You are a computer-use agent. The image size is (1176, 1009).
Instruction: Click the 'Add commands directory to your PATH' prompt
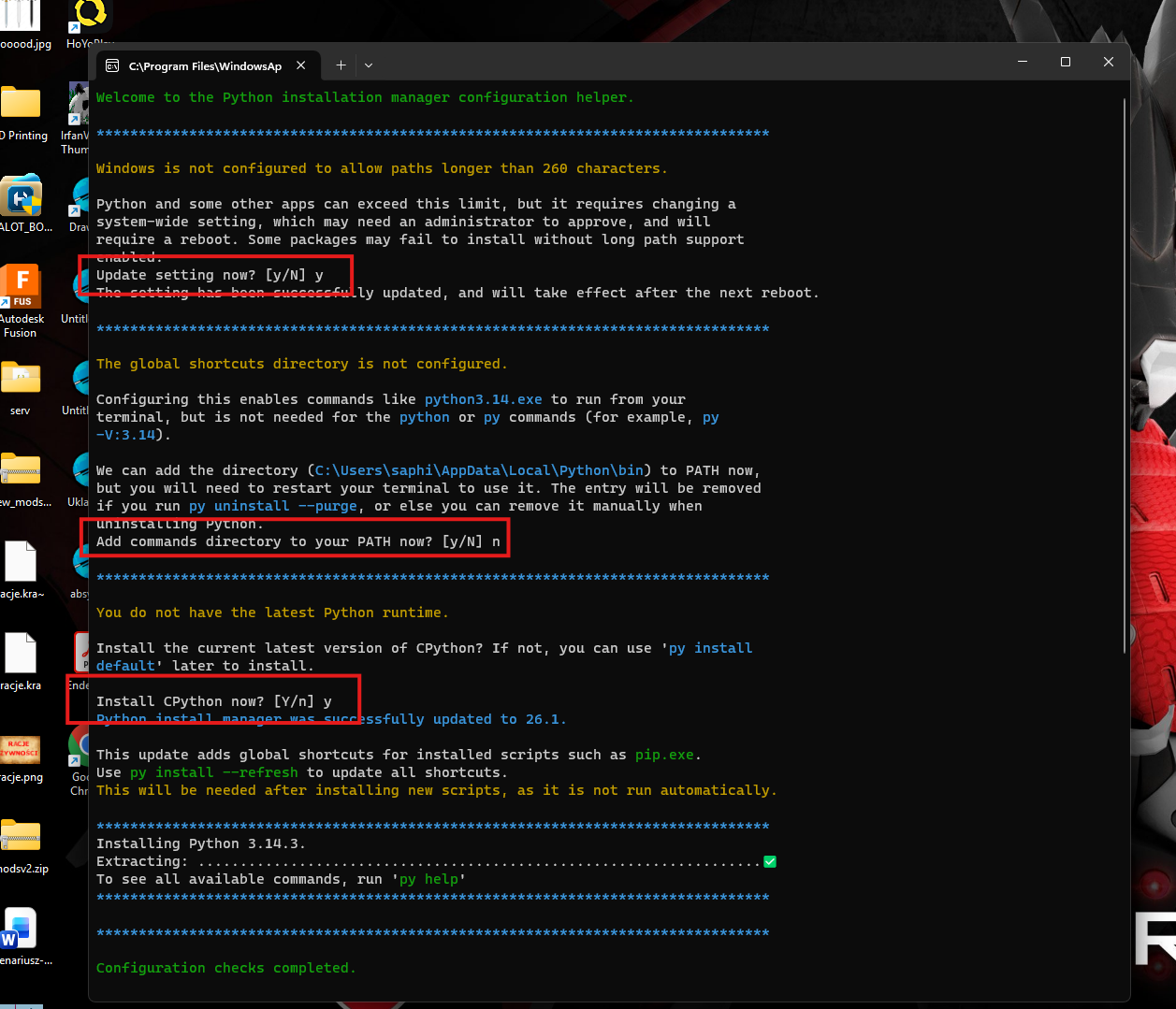point(298,541)
